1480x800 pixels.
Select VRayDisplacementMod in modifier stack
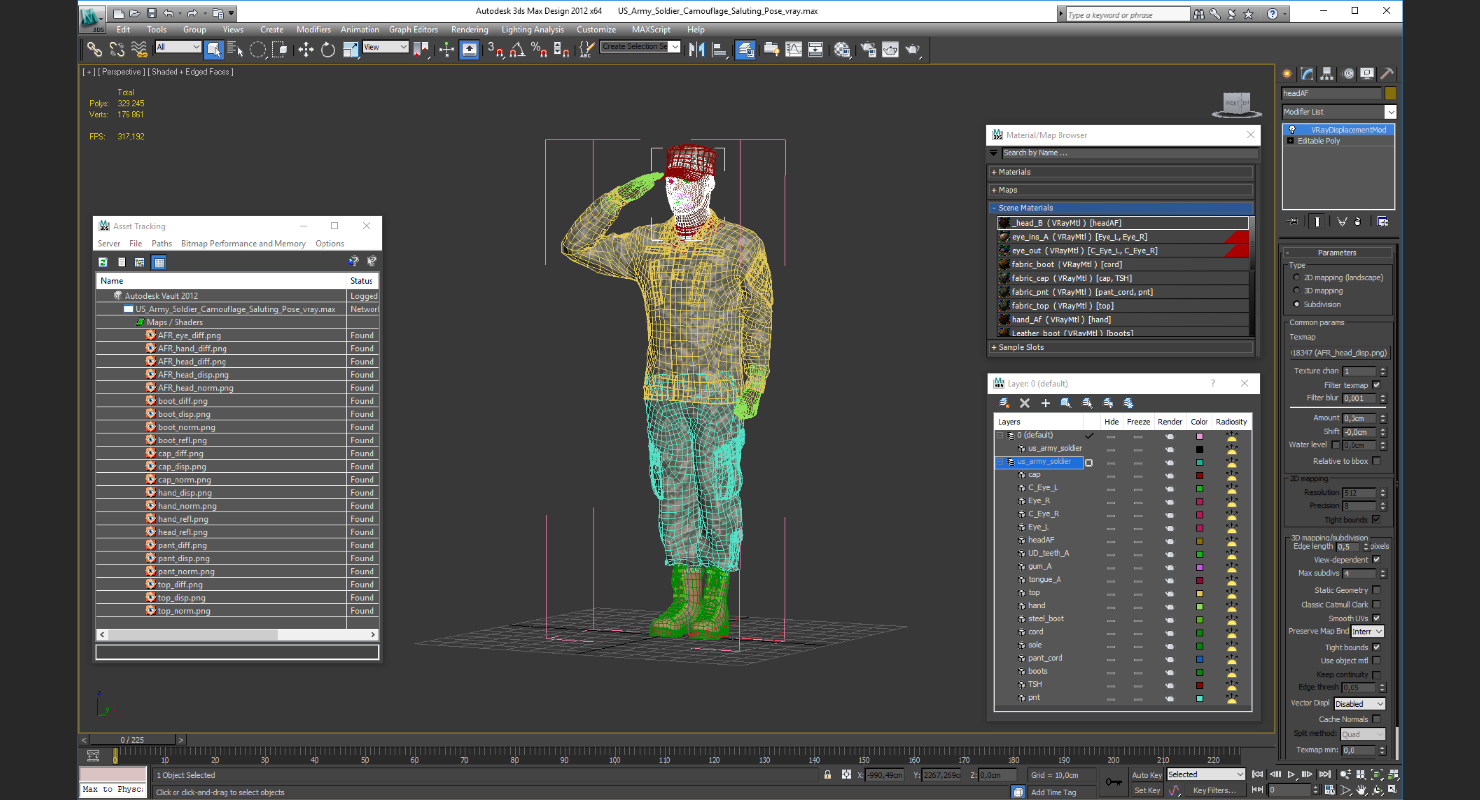[1338, 130]
